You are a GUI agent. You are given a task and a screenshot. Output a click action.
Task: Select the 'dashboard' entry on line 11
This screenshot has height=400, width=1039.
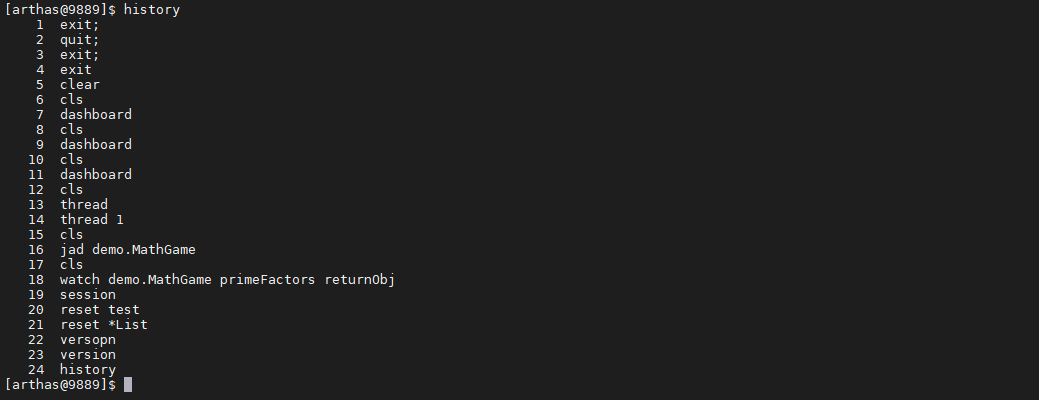[96, 174]
